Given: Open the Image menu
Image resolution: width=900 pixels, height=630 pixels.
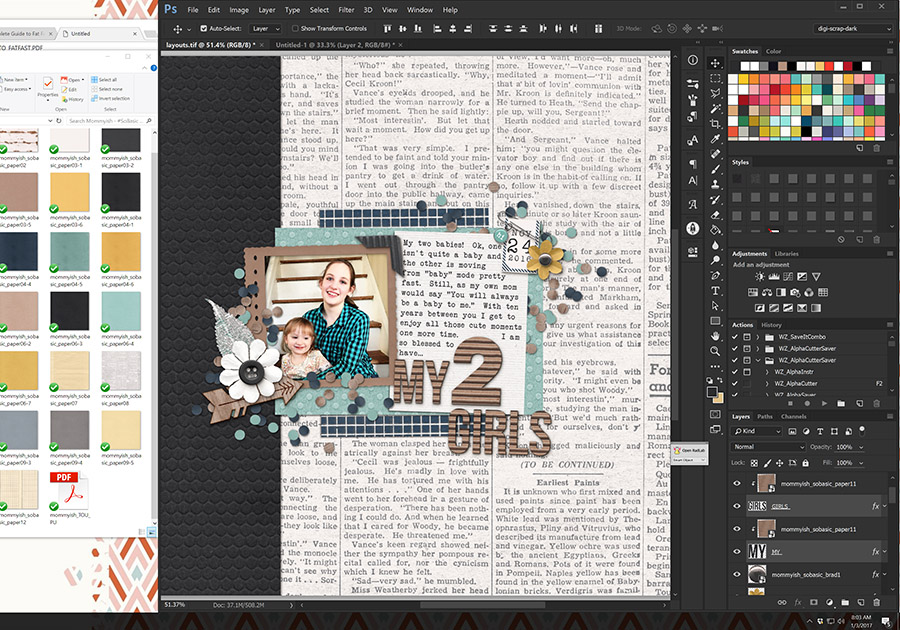Looking at the screenshot, I should [239, 10].
